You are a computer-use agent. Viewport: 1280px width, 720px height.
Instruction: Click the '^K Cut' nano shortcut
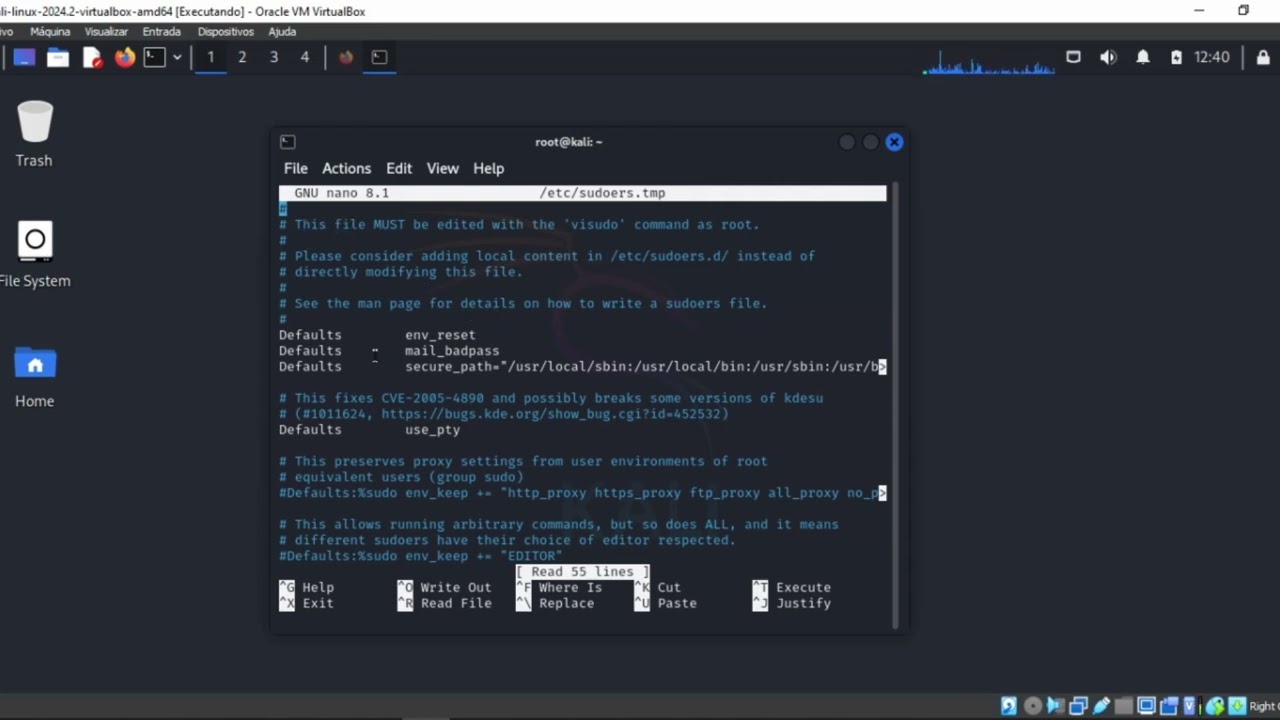point(658,588)
